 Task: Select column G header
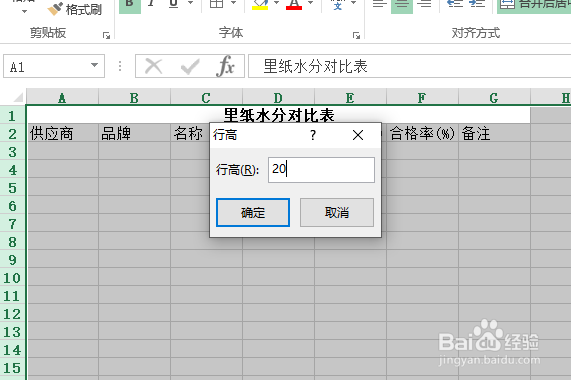[x=494, y=98]
